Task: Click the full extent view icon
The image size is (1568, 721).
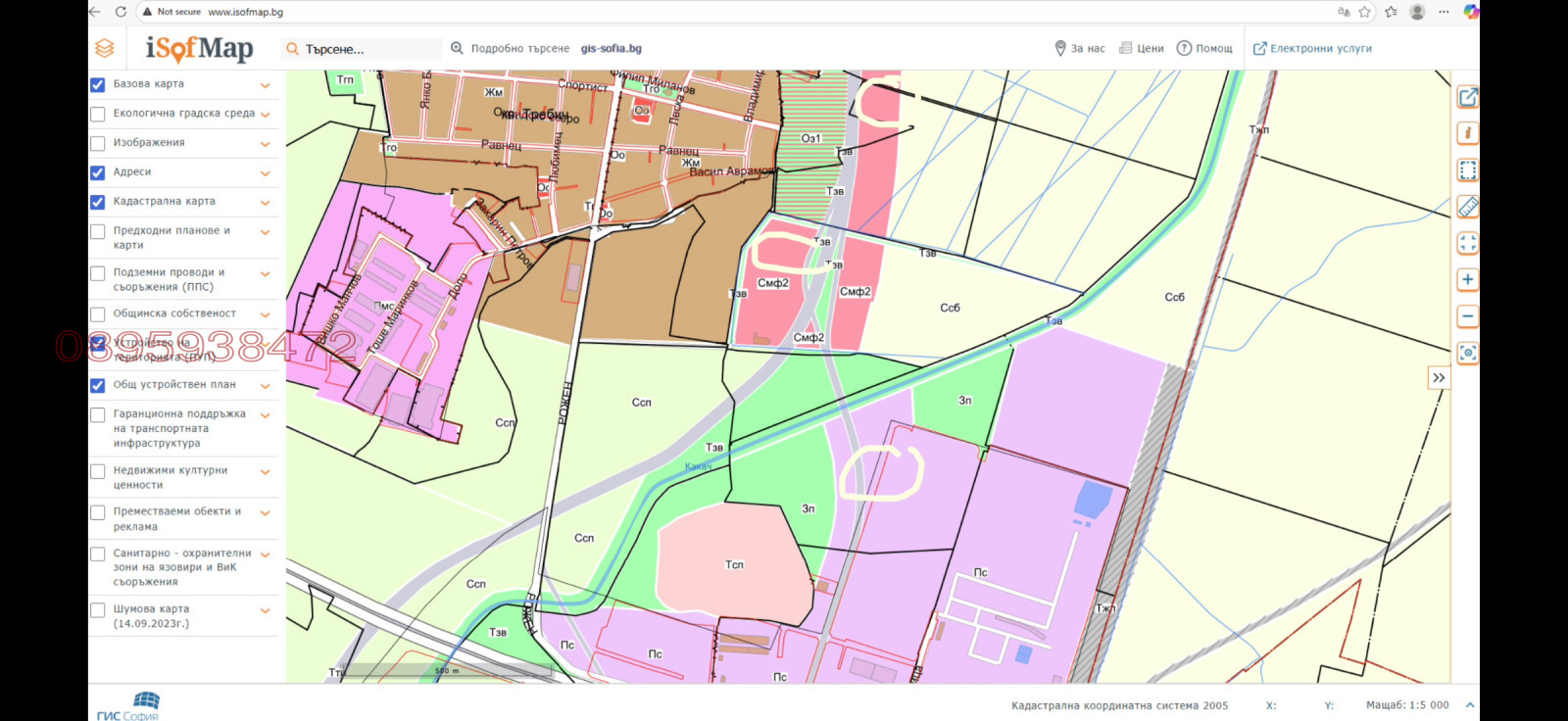Action: [1467, 243]
